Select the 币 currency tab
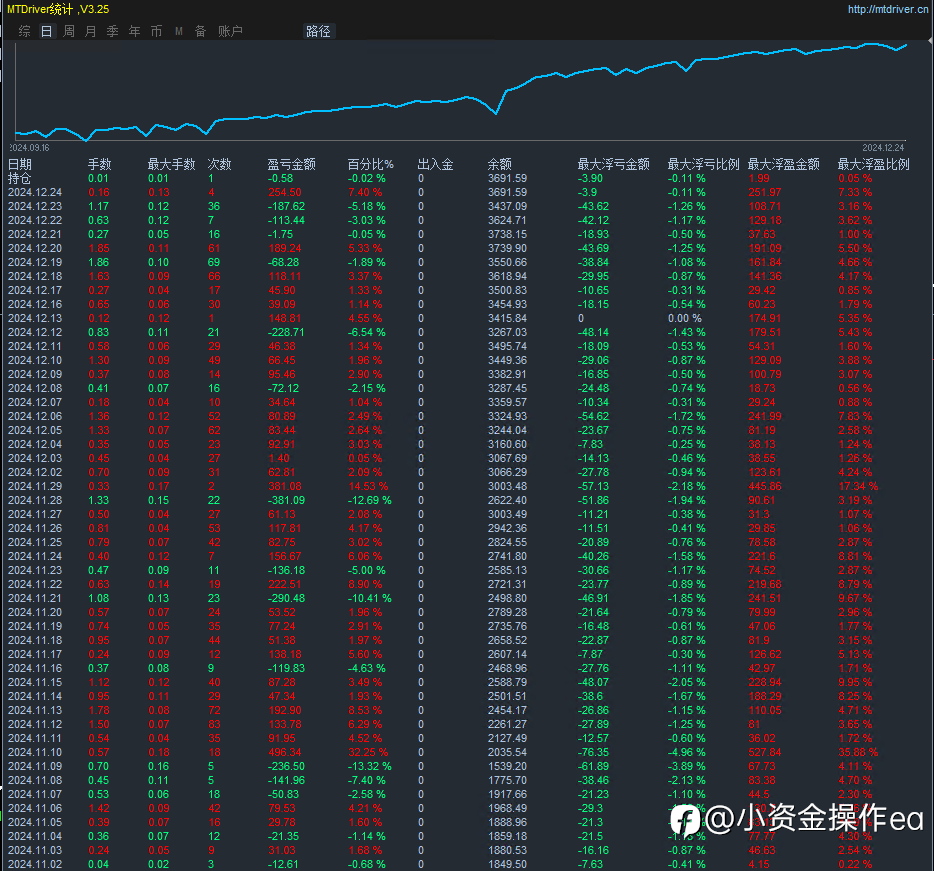Image resolution: width=934 pixels, height=871 pixels. tap(157, 31)
